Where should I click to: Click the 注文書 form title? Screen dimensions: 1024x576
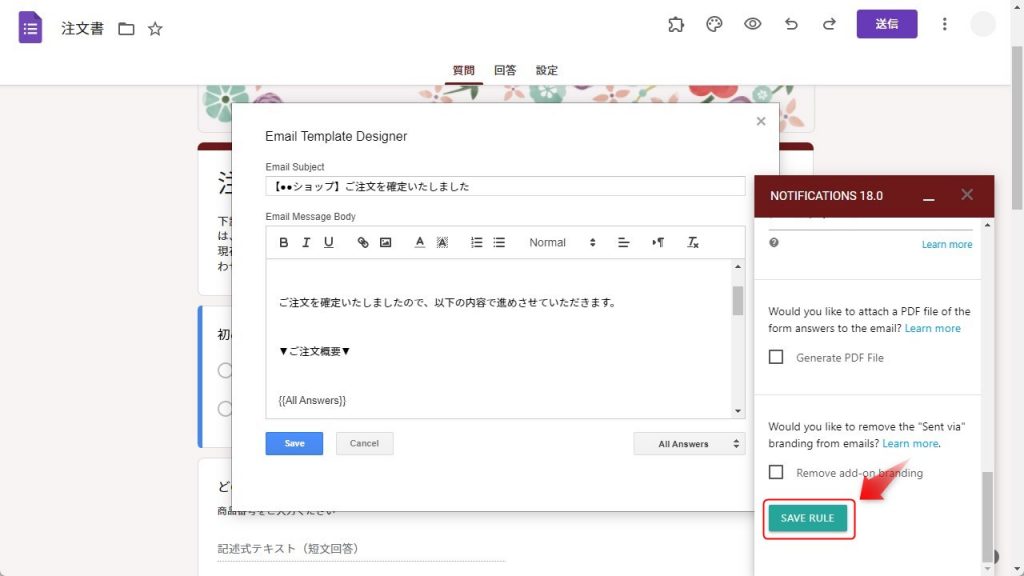pos(82,29)
